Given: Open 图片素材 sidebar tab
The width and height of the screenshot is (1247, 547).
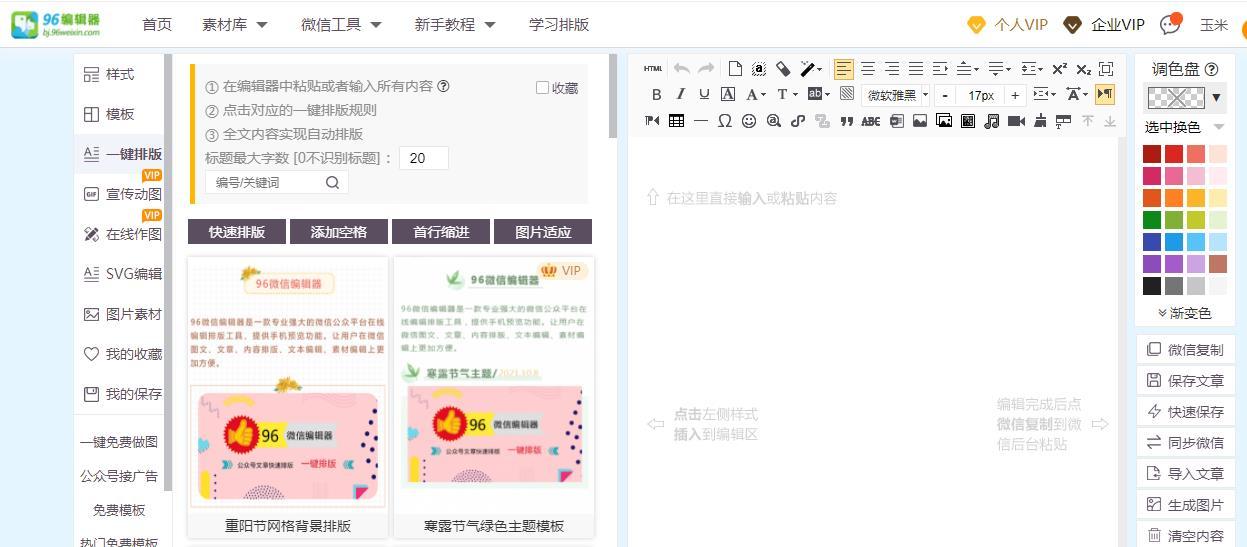Looking at the screenshot, I should pyautogui.click(x=121, y=314).
